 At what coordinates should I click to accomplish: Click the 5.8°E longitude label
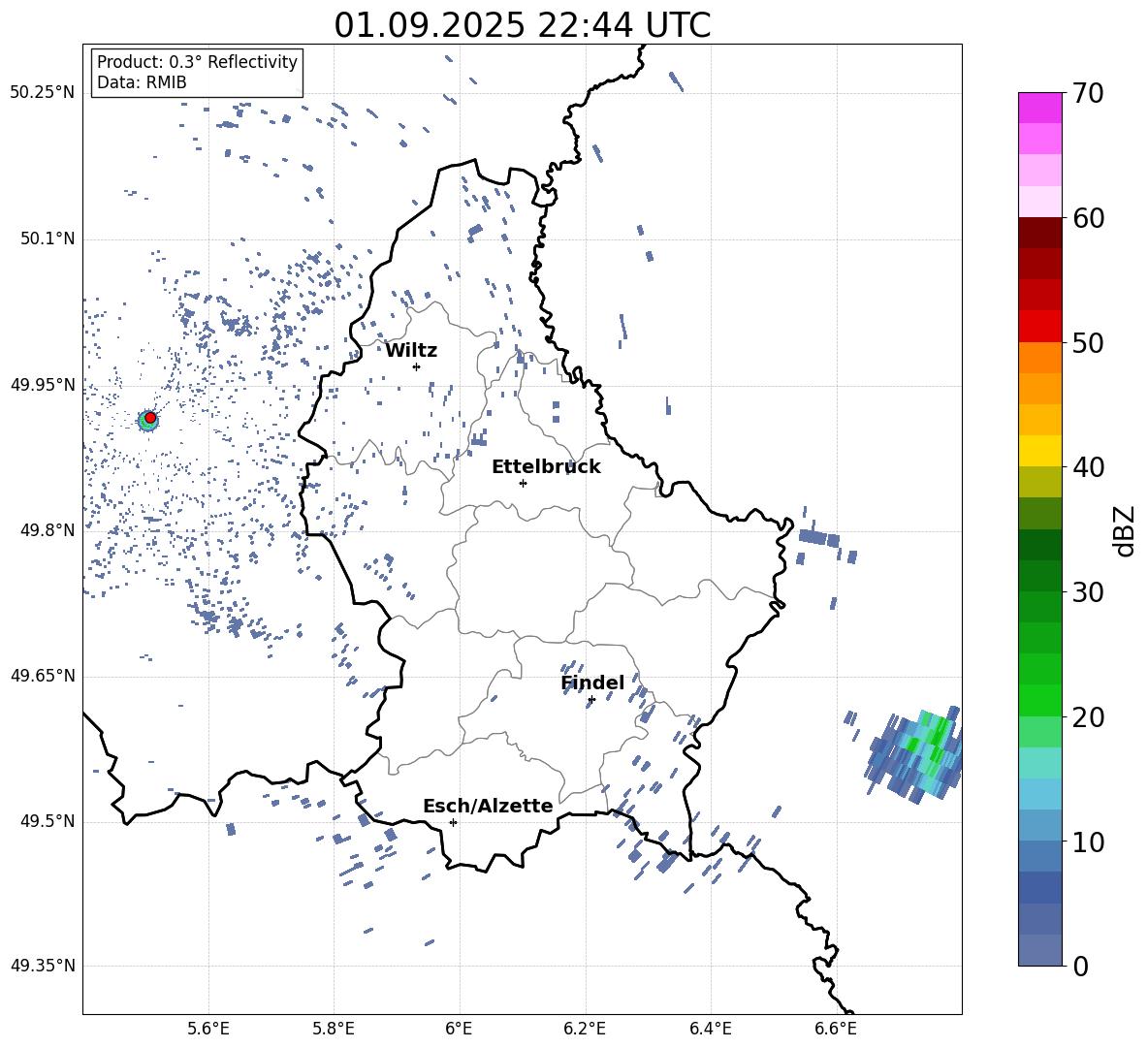334,1029
